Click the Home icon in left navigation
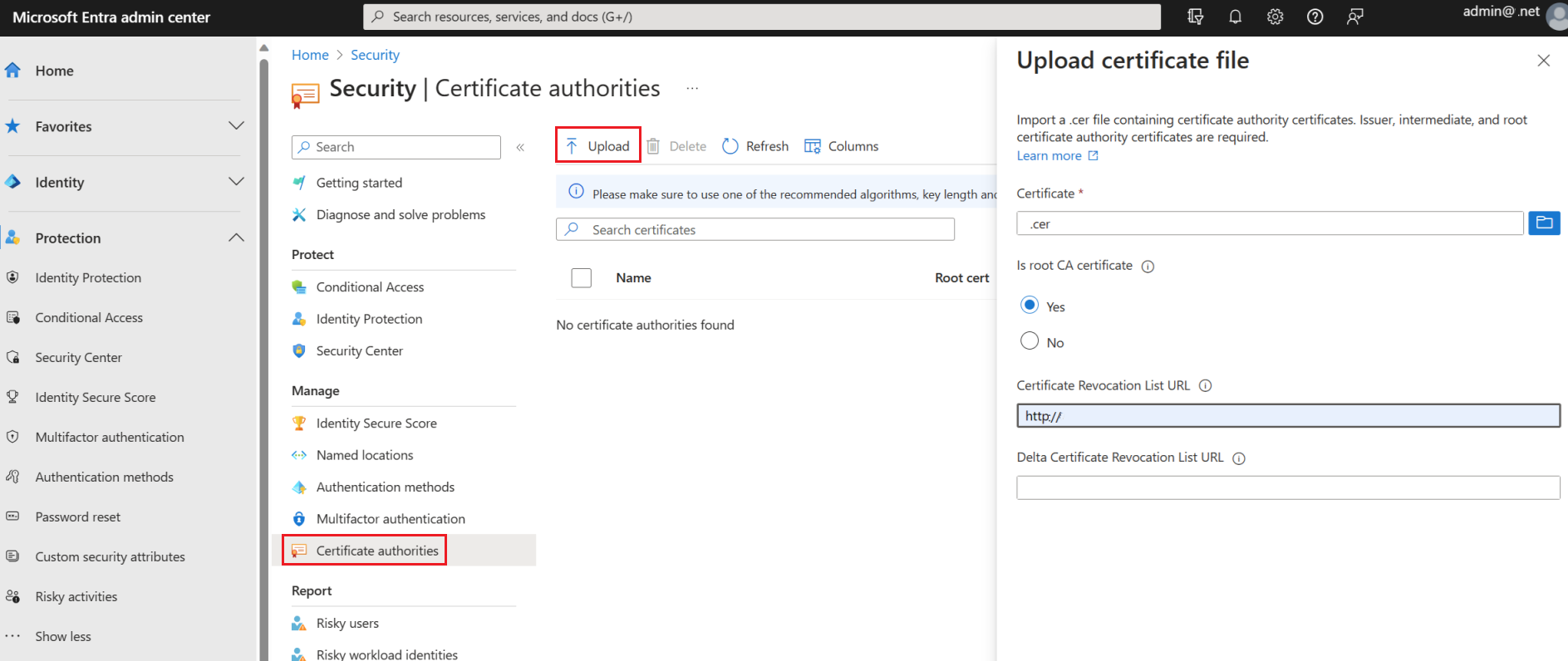Viewport: 1568px width, 661px height. coord(12,71)
